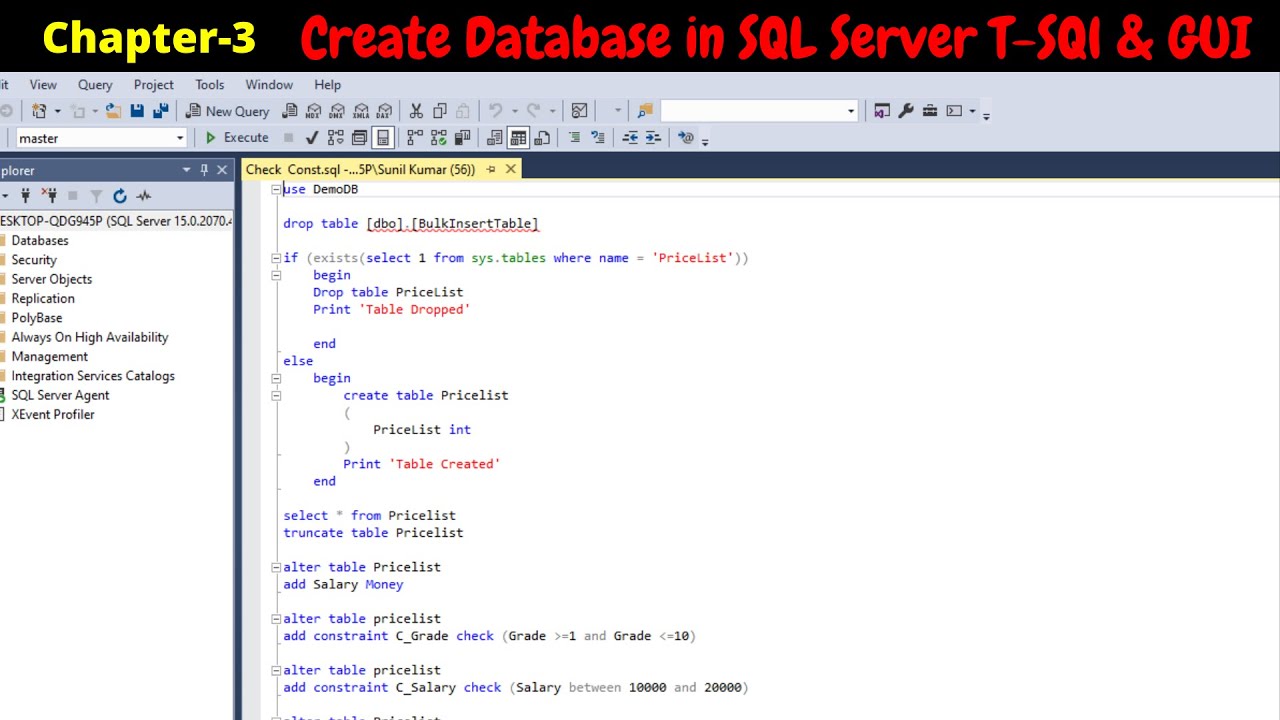Click the Database Engine Query icon
This screenshot has width=1280, height=720.
(290, 111)
